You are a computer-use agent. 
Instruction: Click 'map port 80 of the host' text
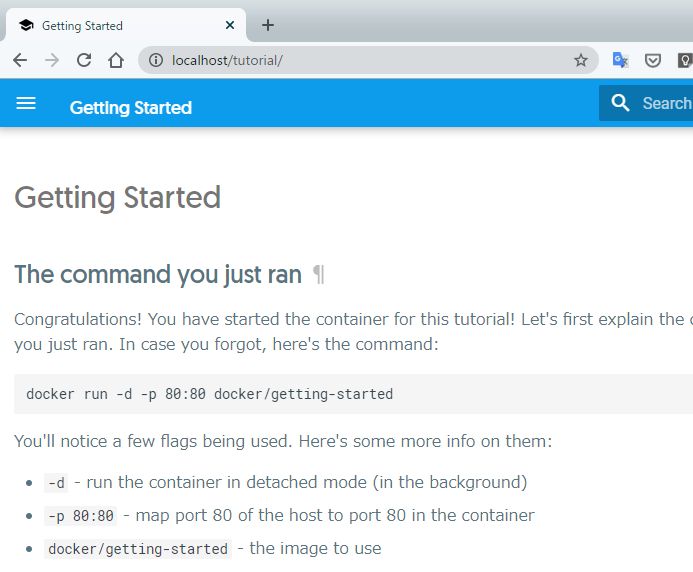229,515
